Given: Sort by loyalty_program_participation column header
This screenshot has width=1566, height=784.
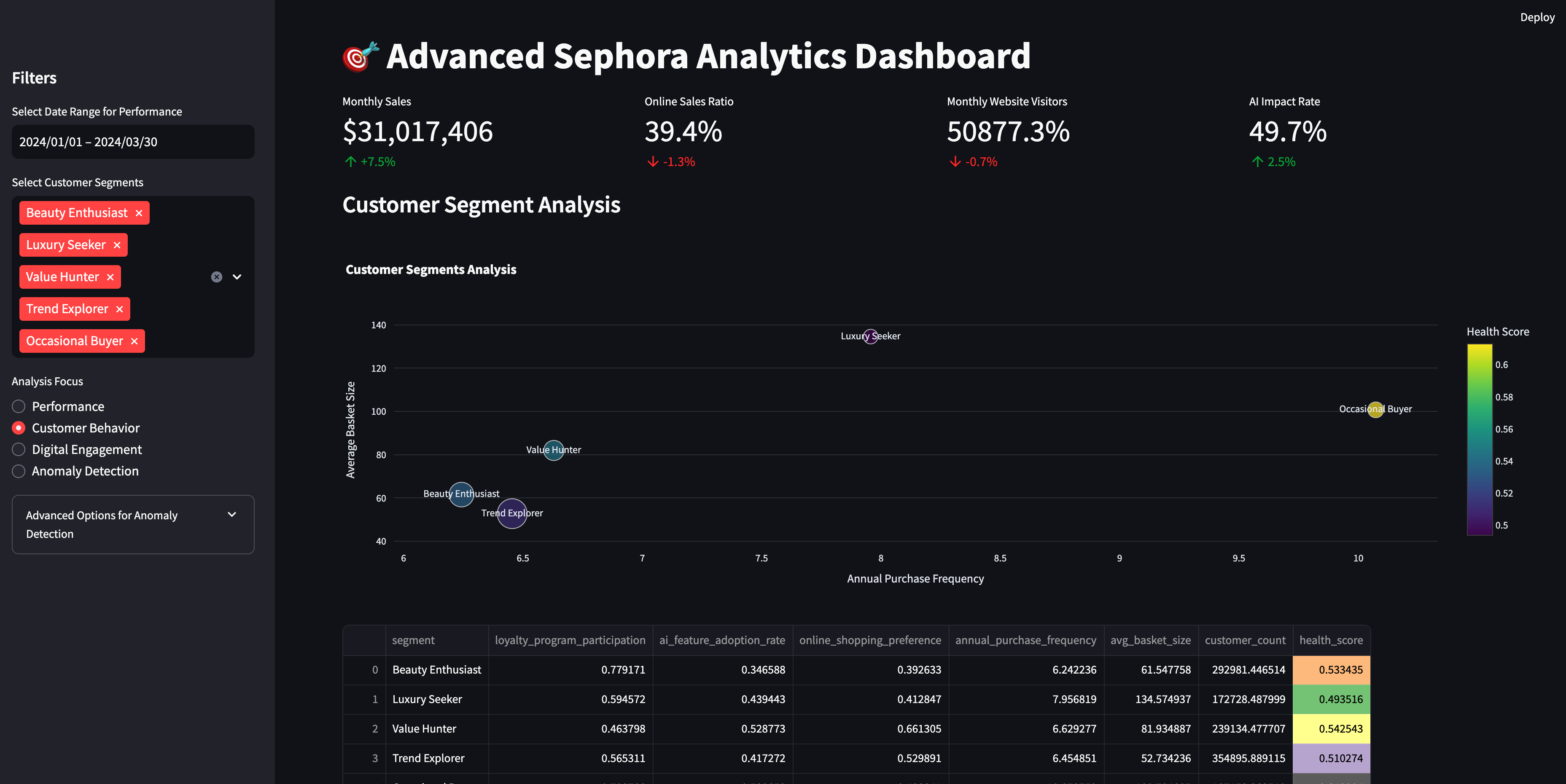Looking at the screenshot, I should [570, 641].
